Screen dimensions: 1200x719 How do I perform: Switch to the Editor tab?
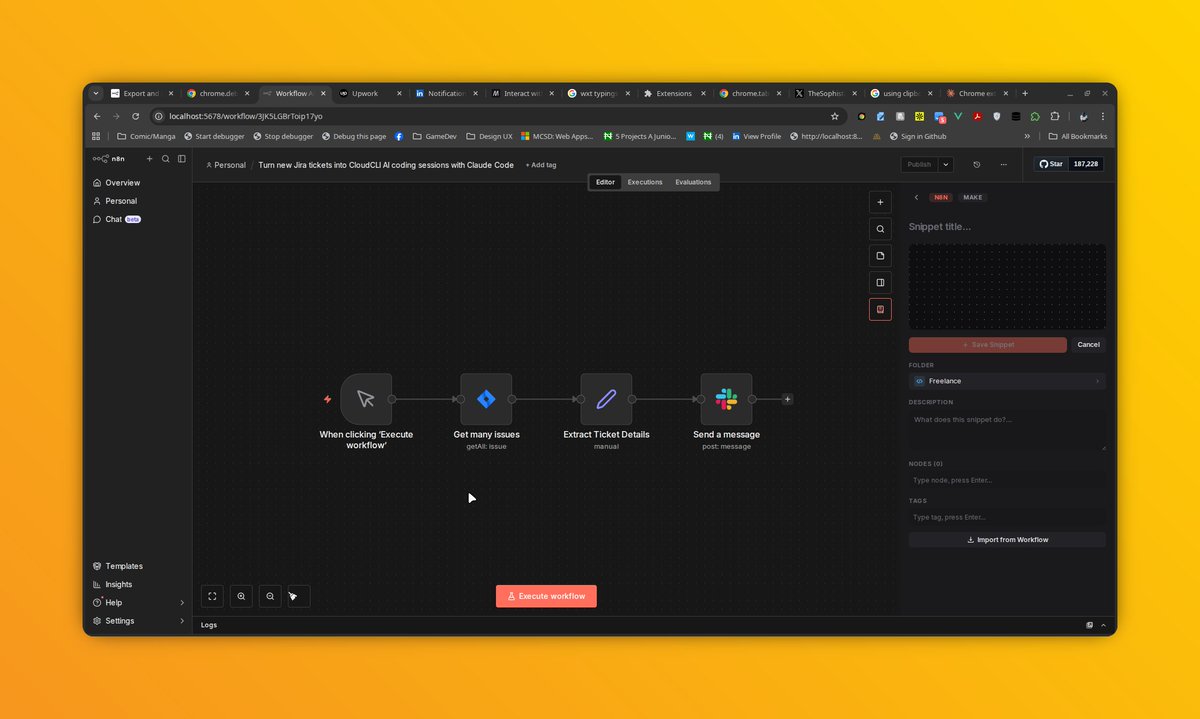(606, 182)
